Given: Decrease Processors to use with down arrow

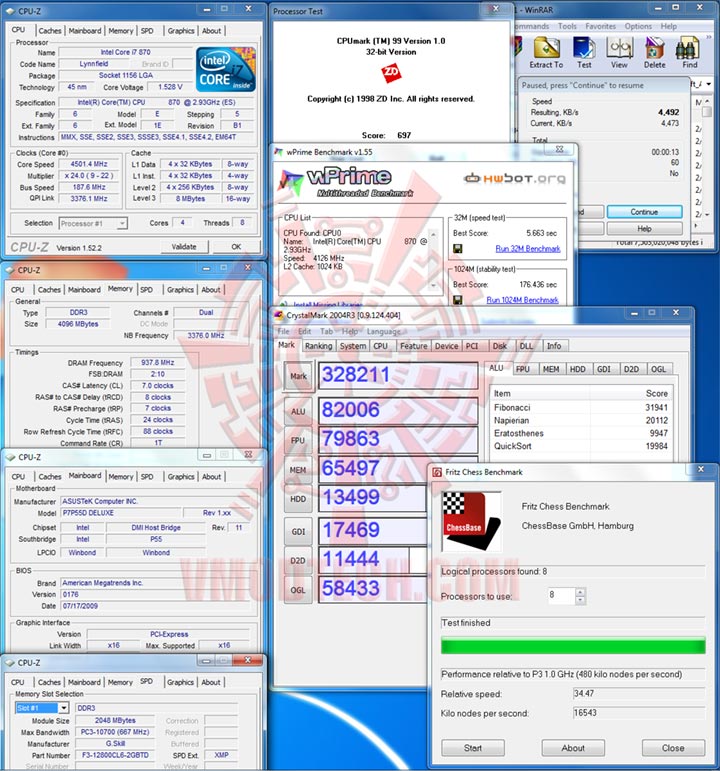Looking at the screenshot, I should pyautogui.click(x=580, y=600).
